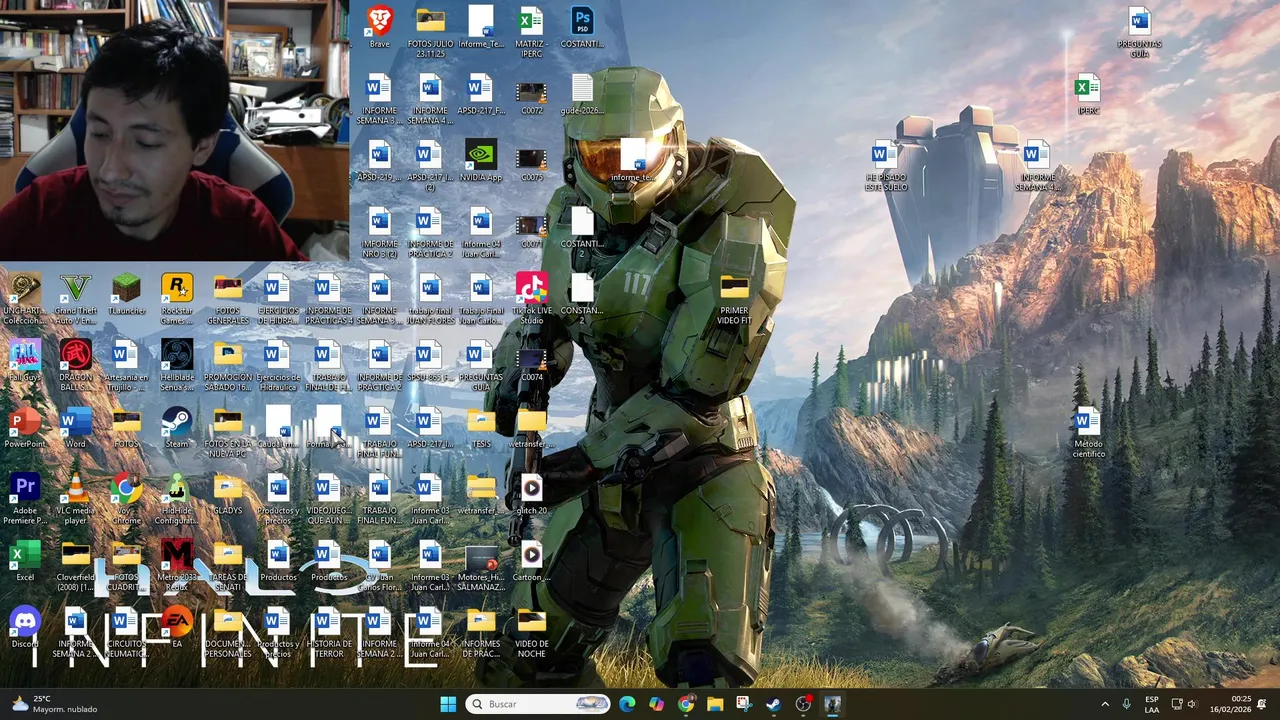
Task: Select the VIDEO DE NOCHE folder
Action: (x=532, y=632)
